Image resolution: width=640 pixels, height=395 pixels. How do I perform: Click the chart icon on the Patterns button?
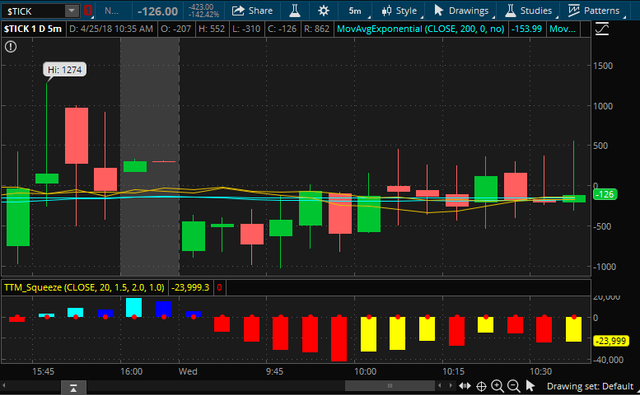coord(573,11)
